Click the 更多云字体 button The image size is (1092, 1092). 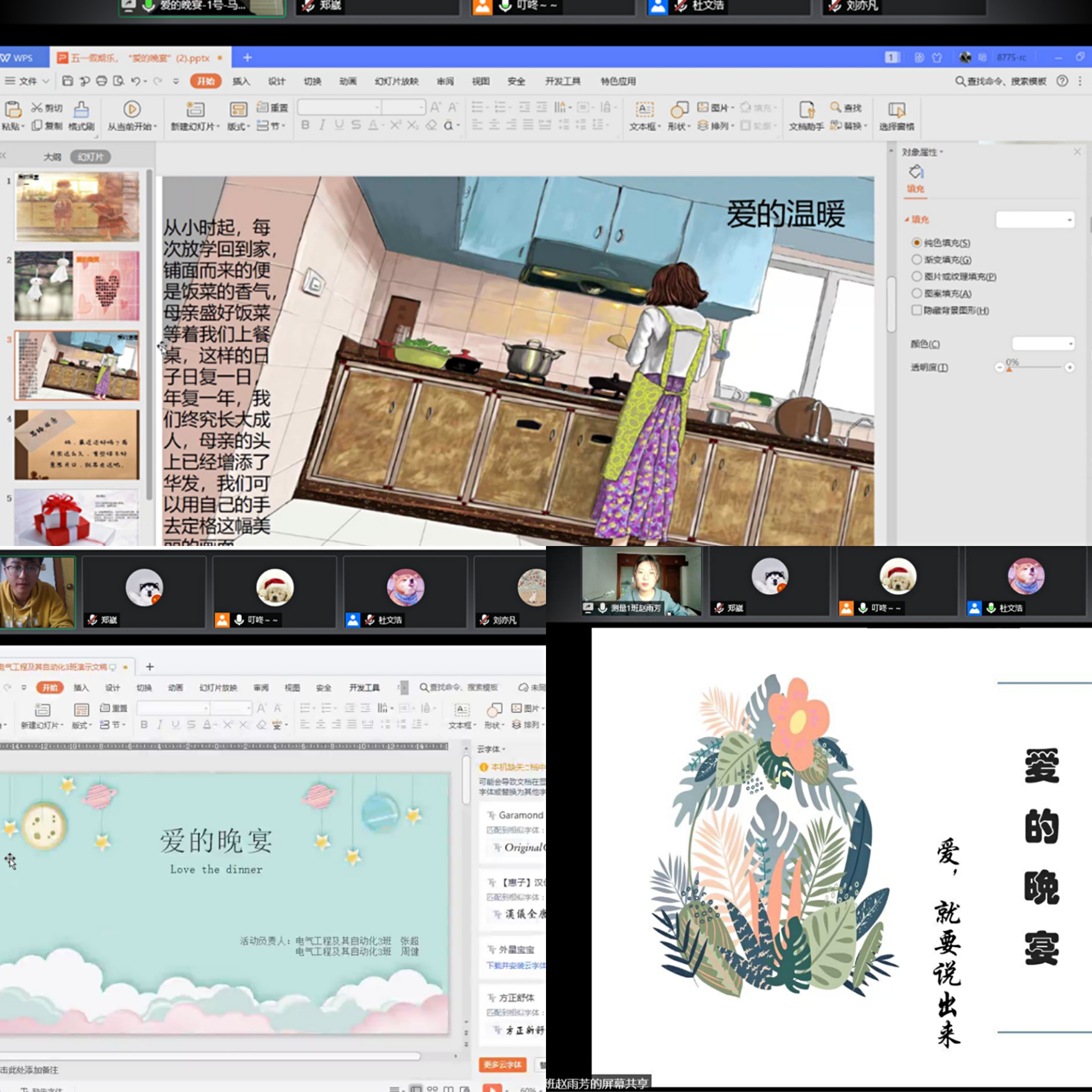coord(502,1065)
